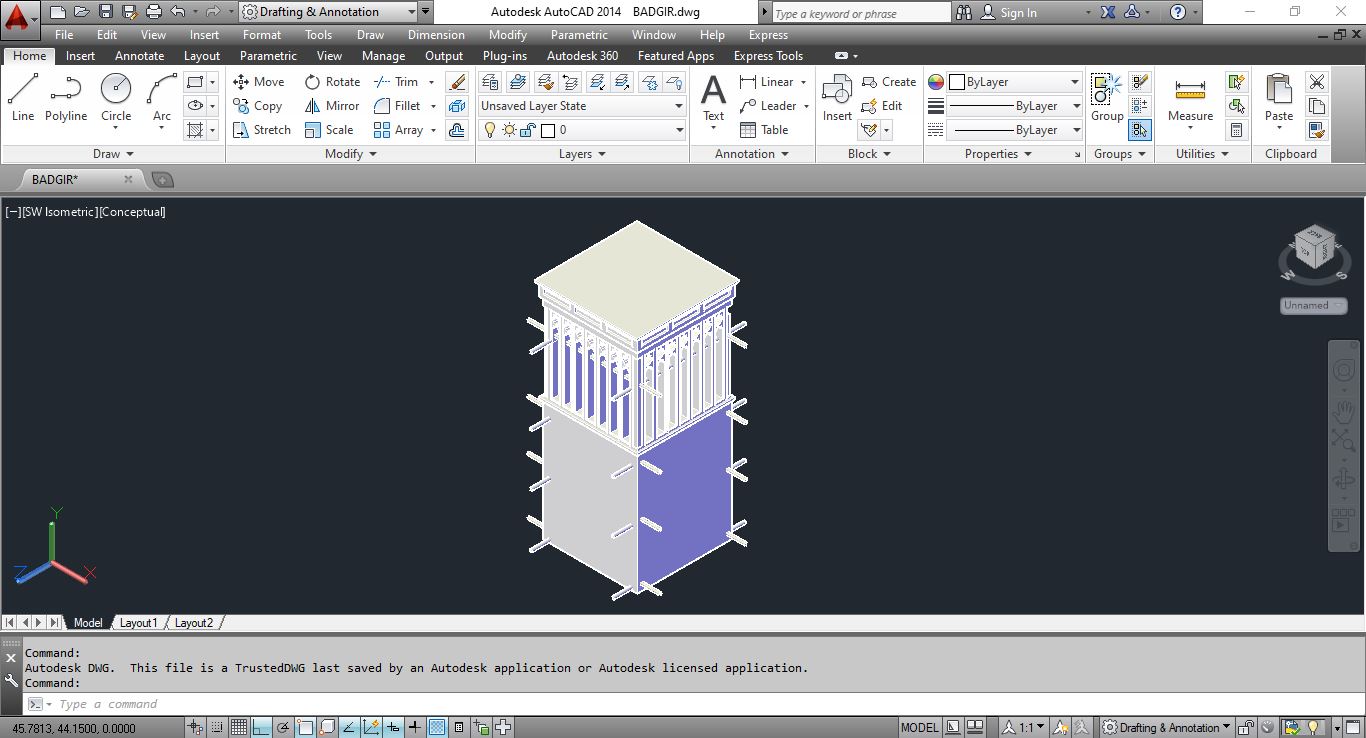Expand the Draw panel
1366x738 pixels.
pyautogui.click(x=113, y=154)
